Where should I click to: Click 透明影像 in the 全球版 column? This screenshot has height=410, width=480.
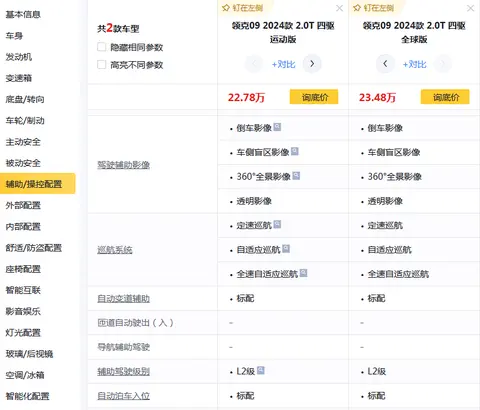(385, 201)
